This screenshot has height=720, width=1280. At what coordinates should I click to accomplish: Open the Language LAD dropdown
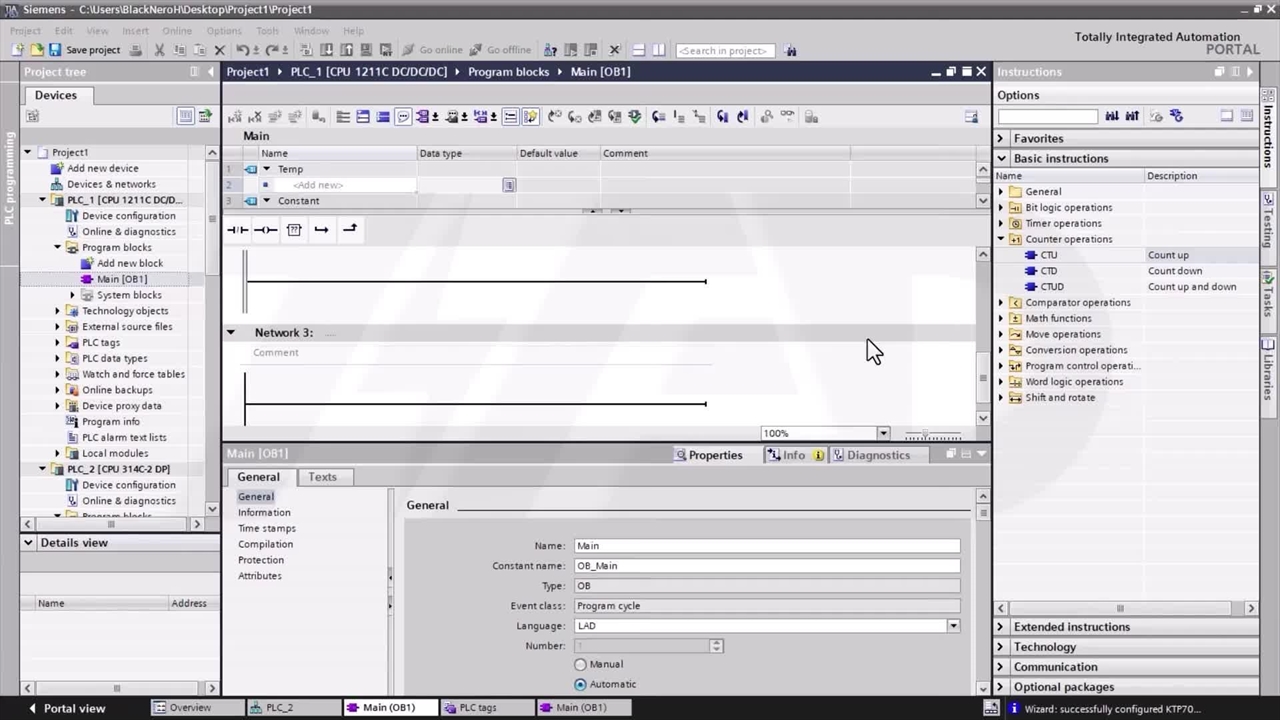click(x=953, y=626)
